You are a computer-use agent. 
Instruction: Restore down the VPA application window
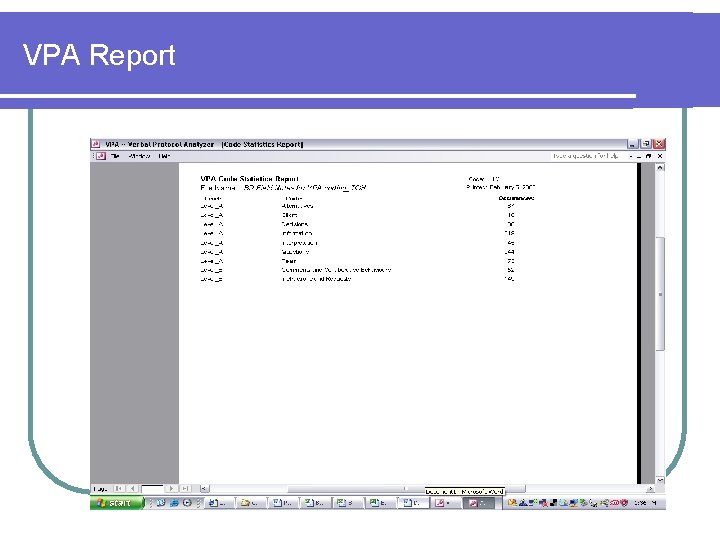coord(646,144)
